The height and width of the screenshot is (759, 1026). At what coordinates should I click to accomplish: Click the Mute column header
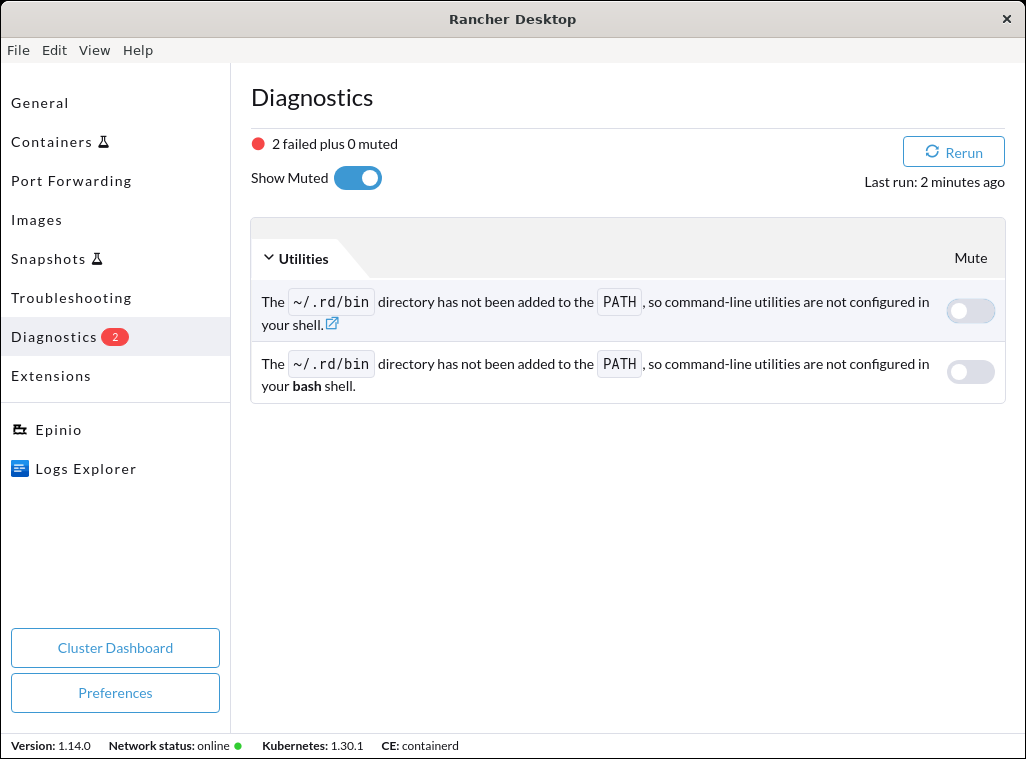[970, 258]
